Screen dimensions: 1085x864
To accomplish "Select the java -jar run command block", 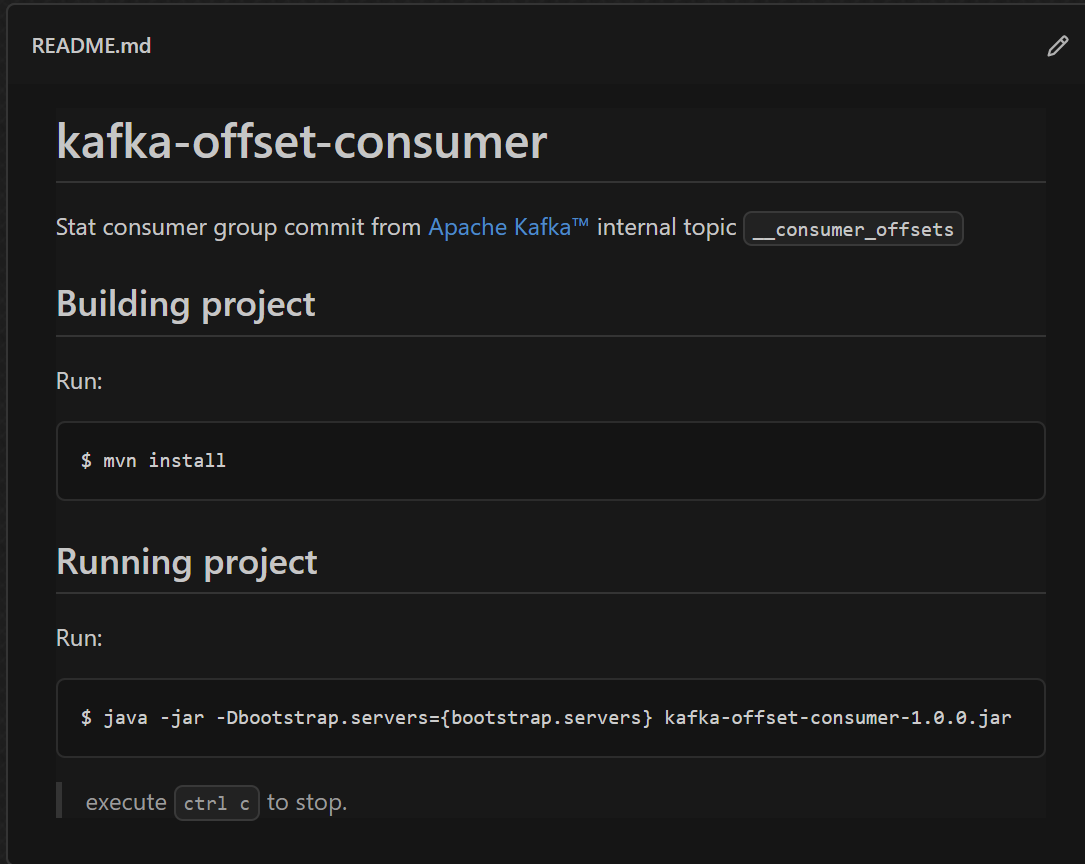I will [550, 717].
